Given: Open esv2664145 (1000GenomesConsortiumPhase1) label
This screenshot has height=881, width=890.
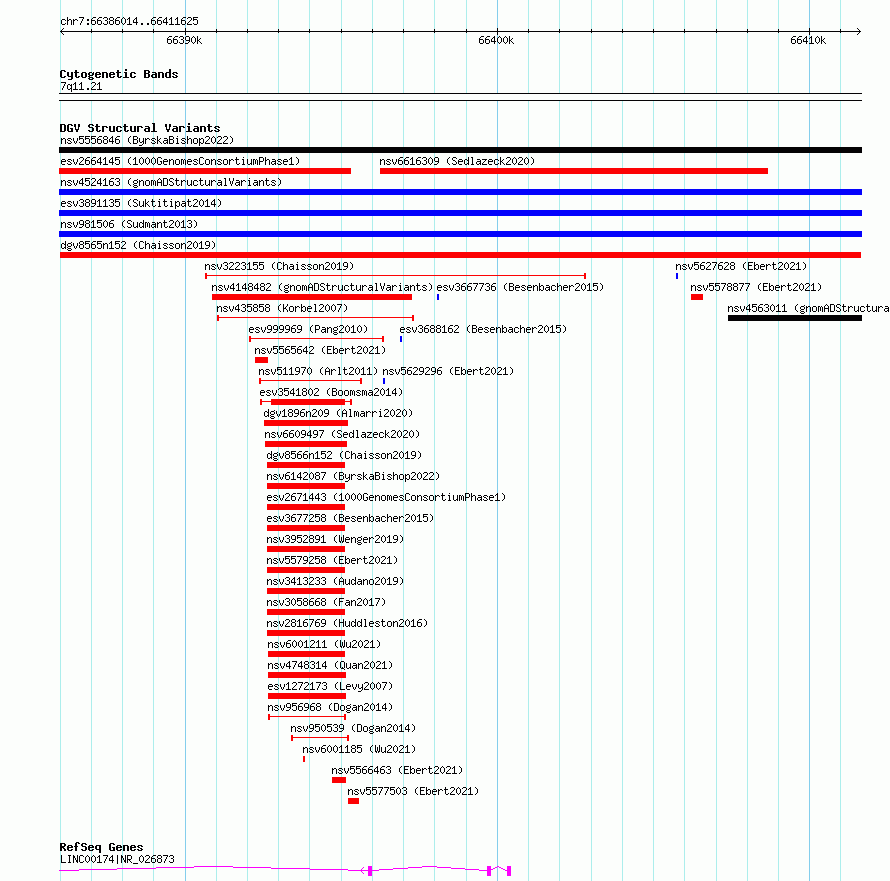Looking at the screenshot, I should click(x=180, y=161).
